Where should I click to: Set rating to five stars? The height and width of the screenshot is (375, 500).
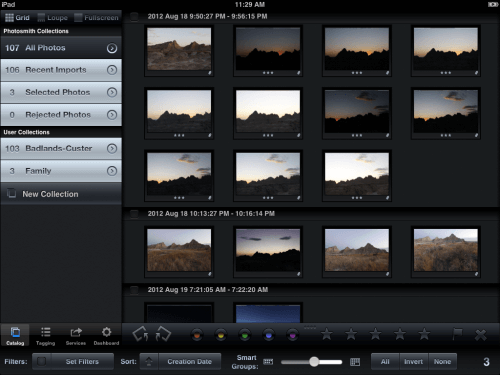424,334
